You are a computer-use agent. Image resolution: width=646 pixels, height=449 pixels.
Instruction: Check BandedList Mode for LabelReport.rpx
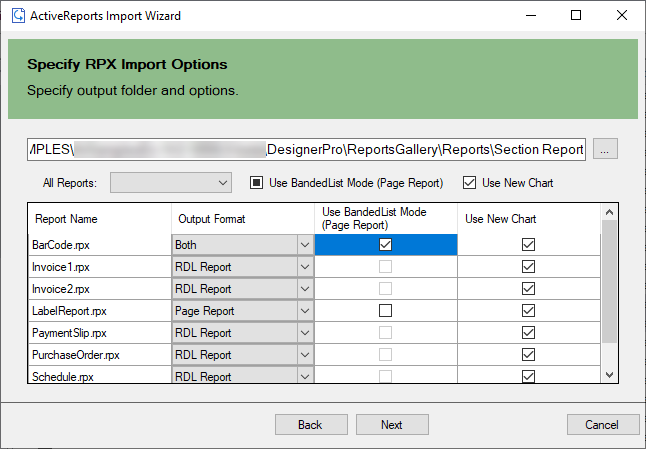pos(385,311)
